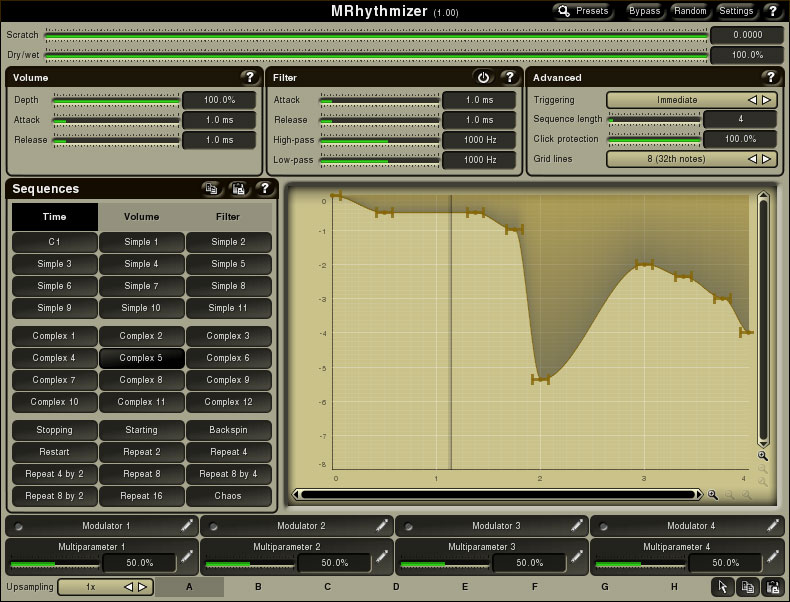The height and width of the screenshot is (602, 790).
Task: Apply the Complex 5 sequence preset
Action: (x=142, y=358)
